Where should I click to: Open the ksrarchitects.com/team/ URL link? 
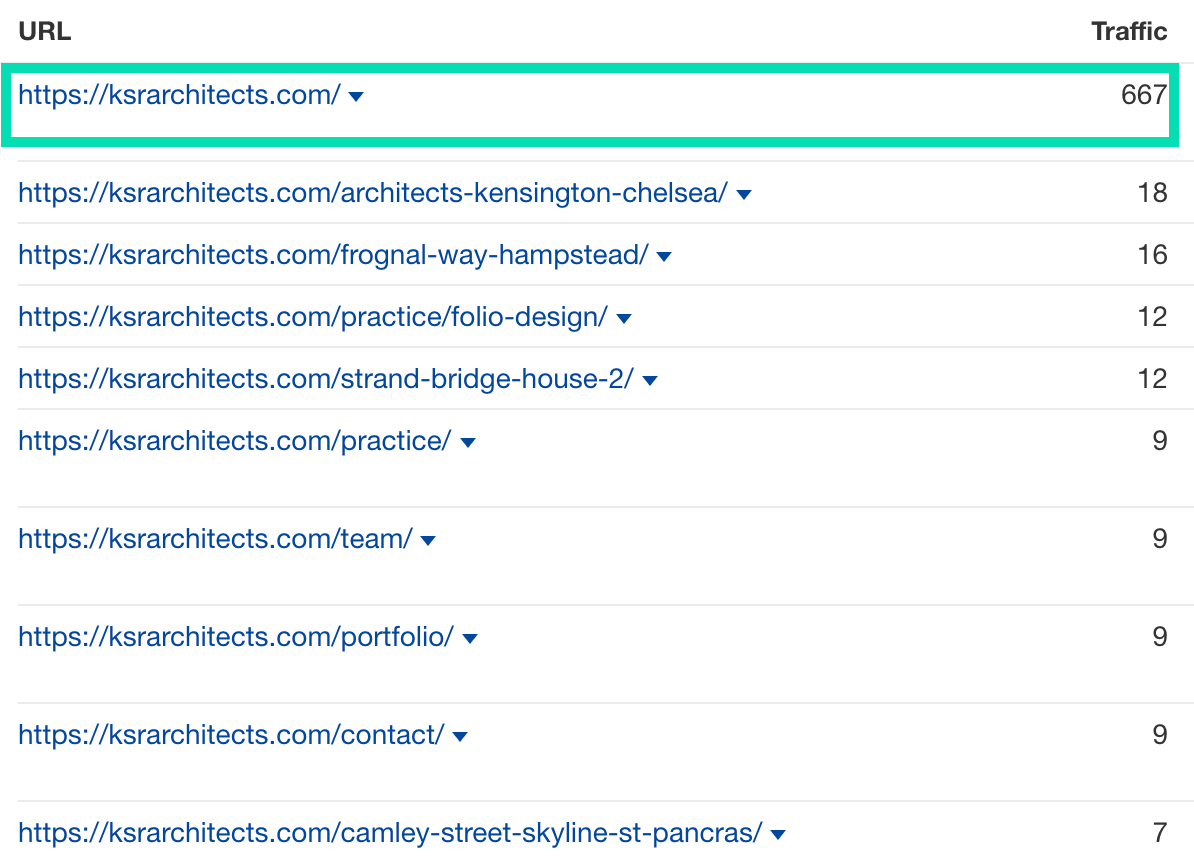pos(215,539)
